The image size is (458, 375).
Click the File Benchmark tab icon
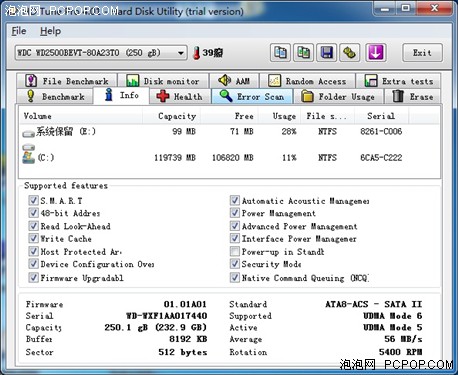[x=31, y=81]
